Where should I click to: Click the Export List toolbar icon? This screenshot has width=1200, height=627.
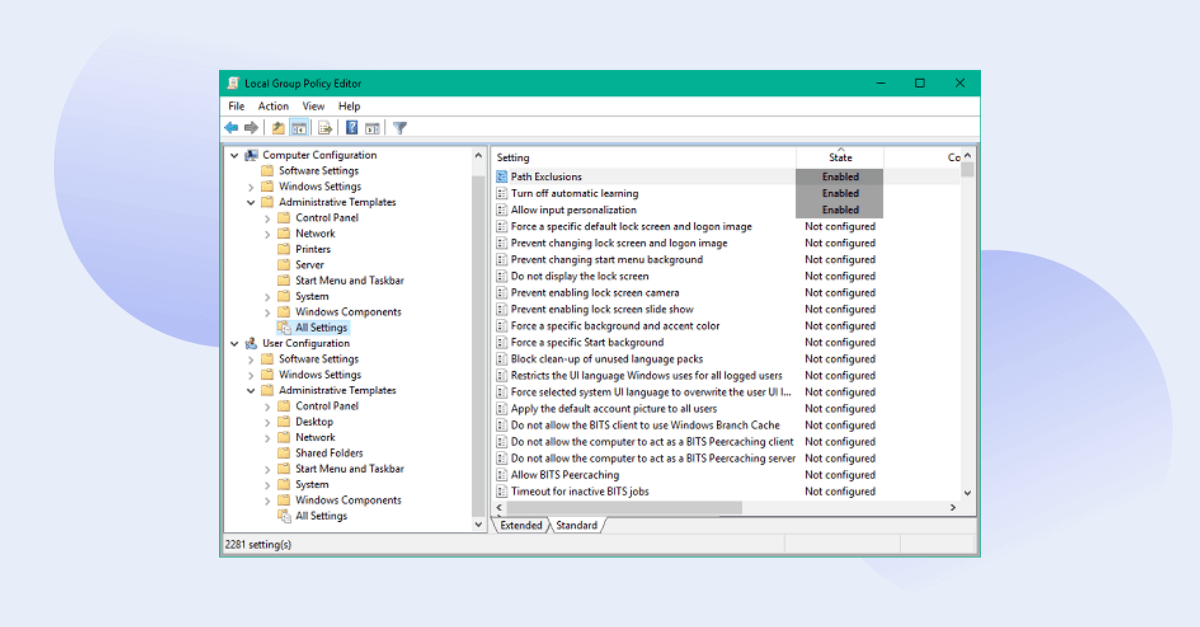pyautogui.click(x=323, y=127)
